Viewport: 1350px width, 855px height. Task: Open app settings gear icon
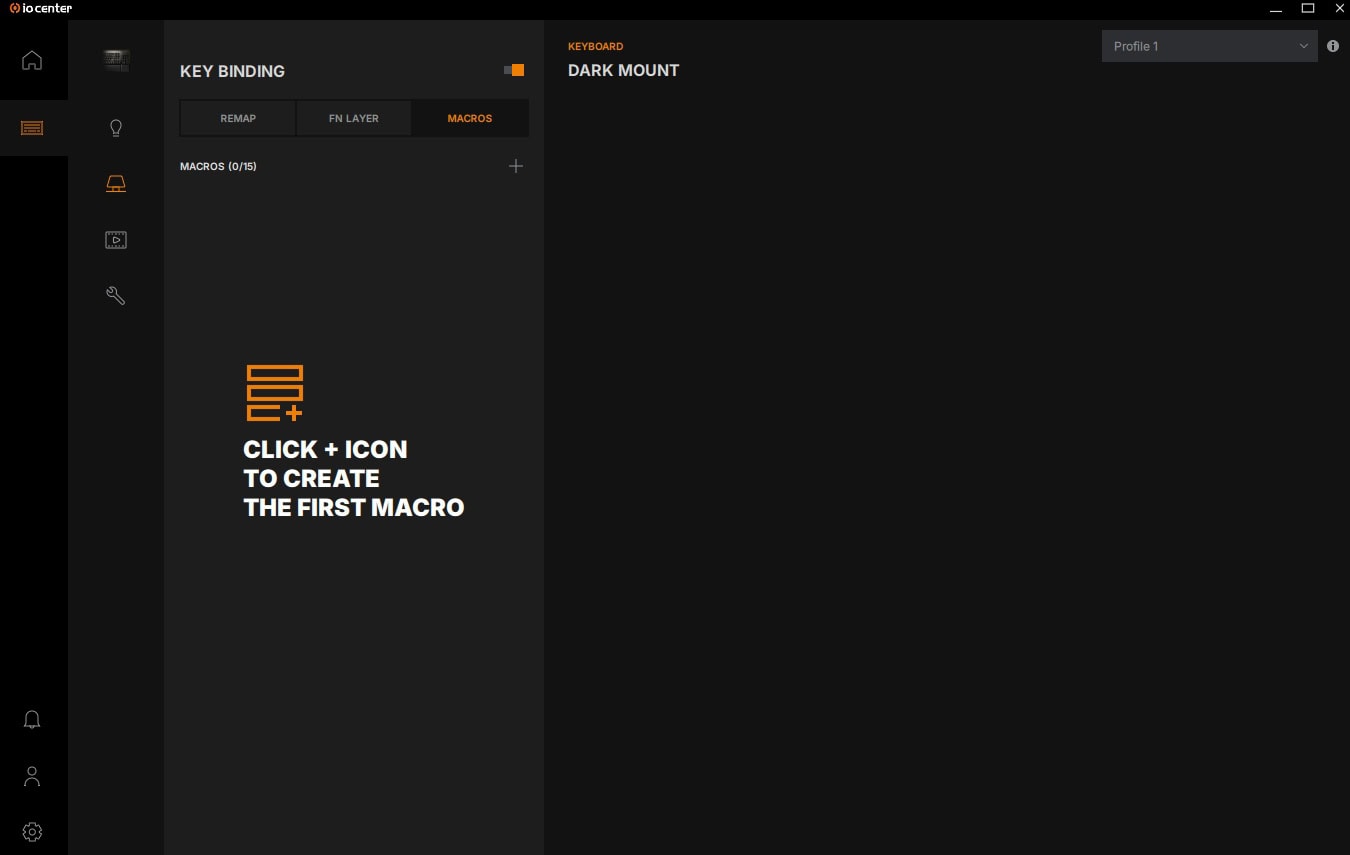coord(32,832)
